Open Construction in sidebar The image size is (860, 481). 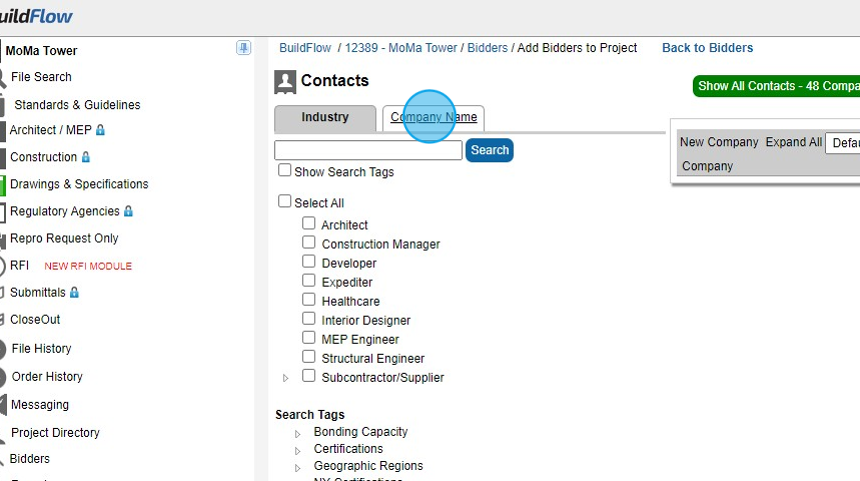click(43, 157)
